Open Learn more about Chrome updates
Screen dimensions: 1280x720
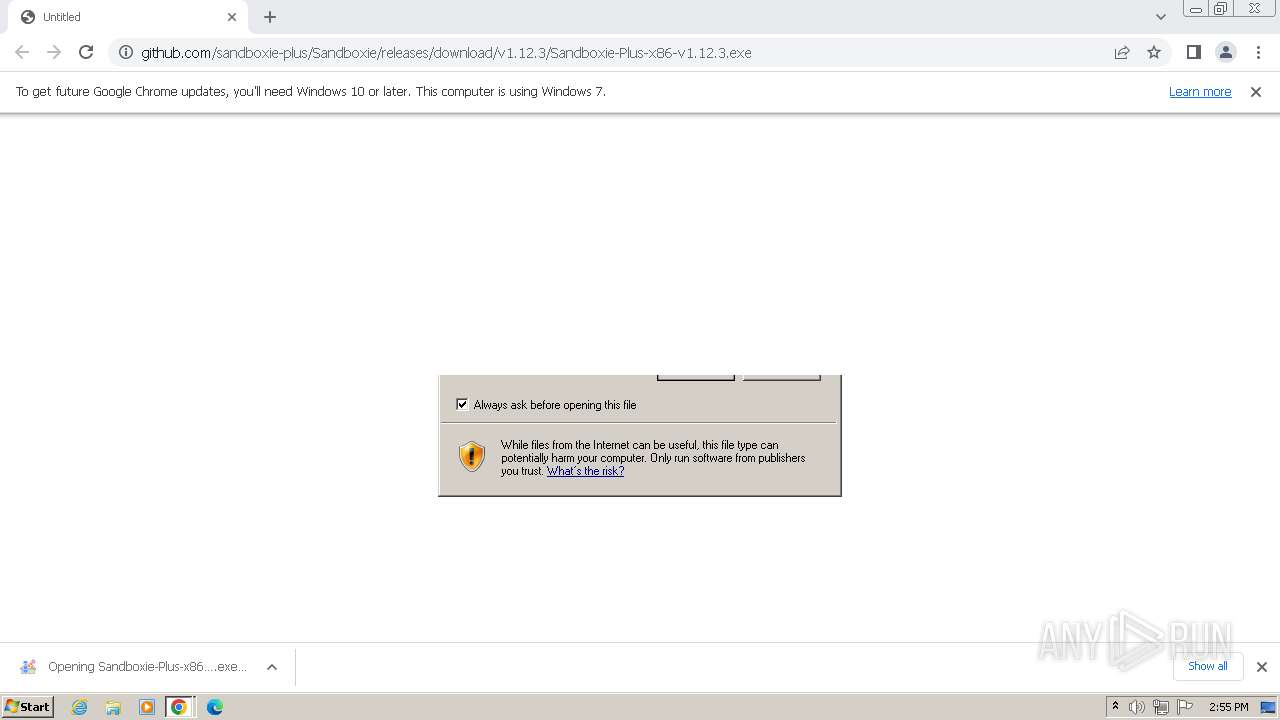pos(1200,91)
